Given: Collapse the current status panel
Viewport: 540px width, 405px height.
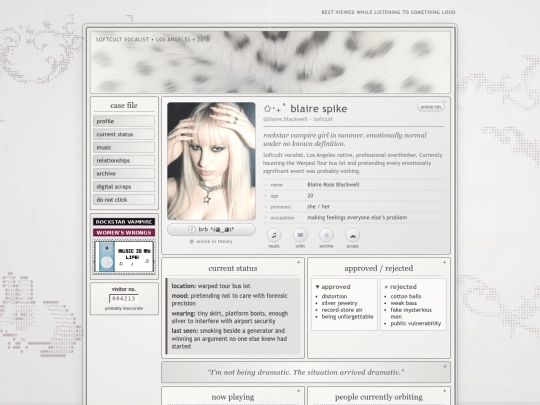Looking at the screenshot, I should point(299,262).
